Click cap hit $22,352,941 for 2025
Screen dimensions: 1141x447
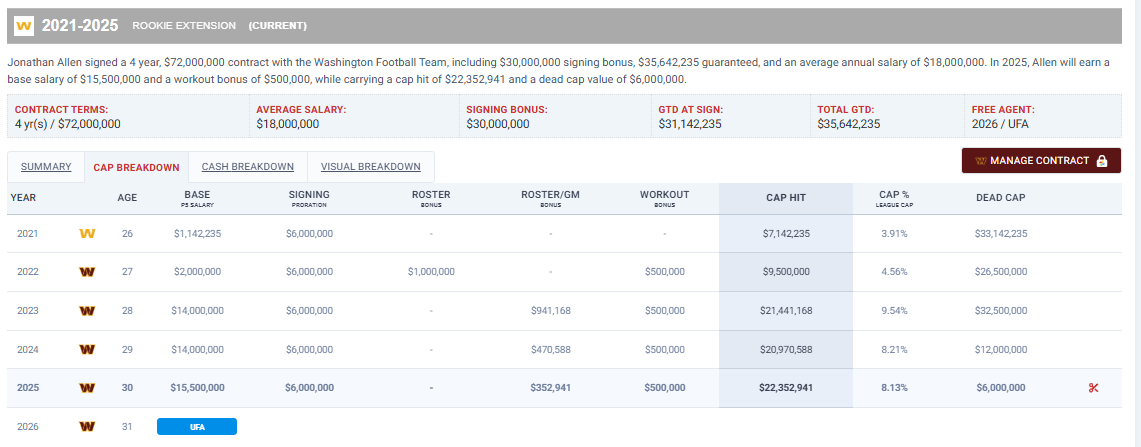click(x=786, y=388)
